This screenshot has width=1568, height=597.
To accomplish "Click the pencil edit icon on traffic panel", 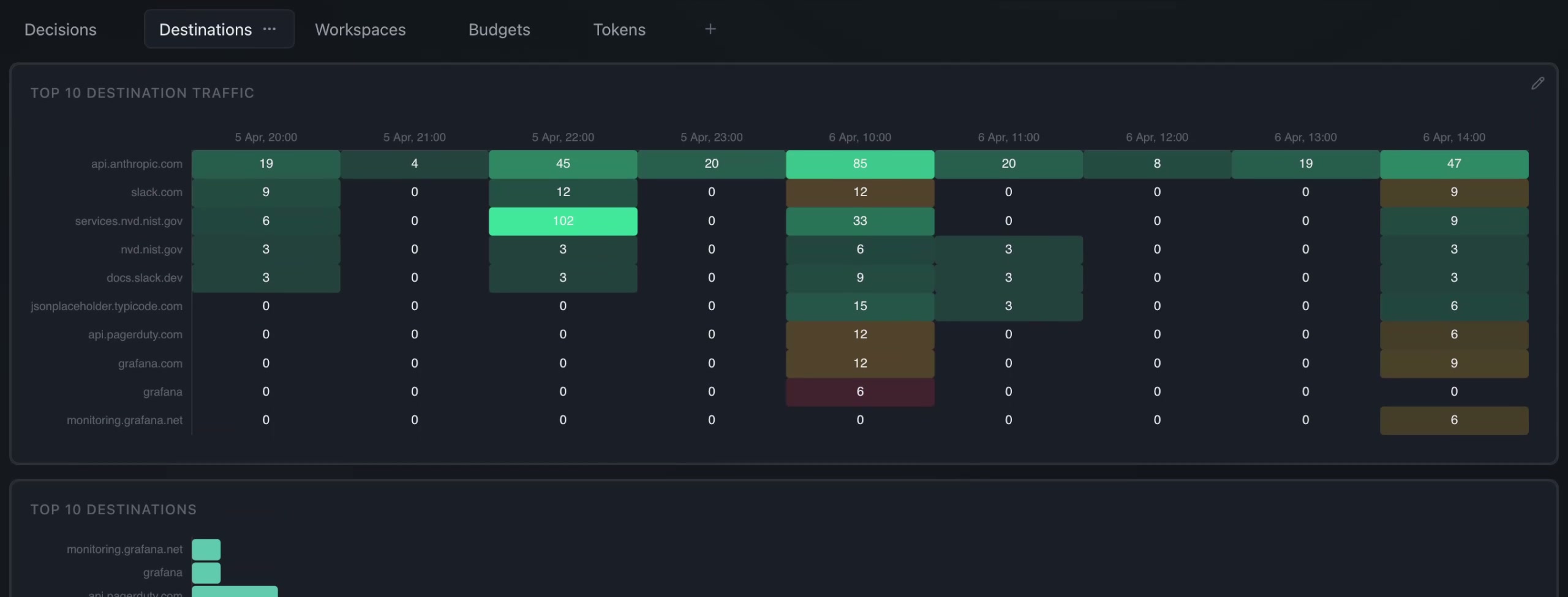I will 1537,83.
